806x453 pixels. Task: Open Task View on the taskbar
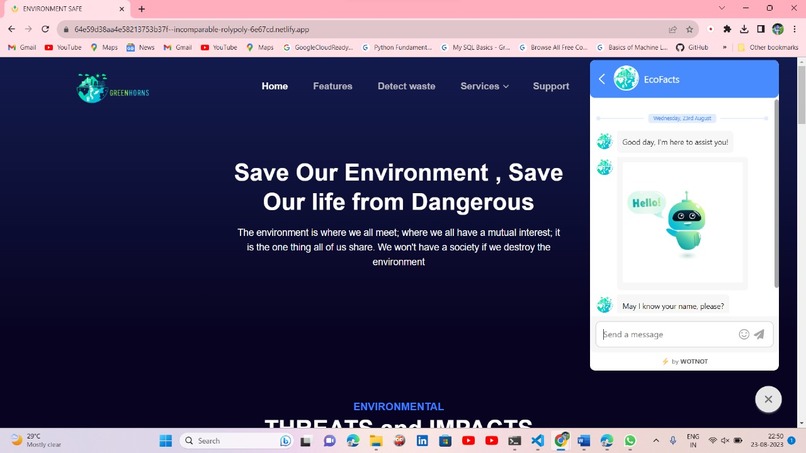[x=305, y=441]
